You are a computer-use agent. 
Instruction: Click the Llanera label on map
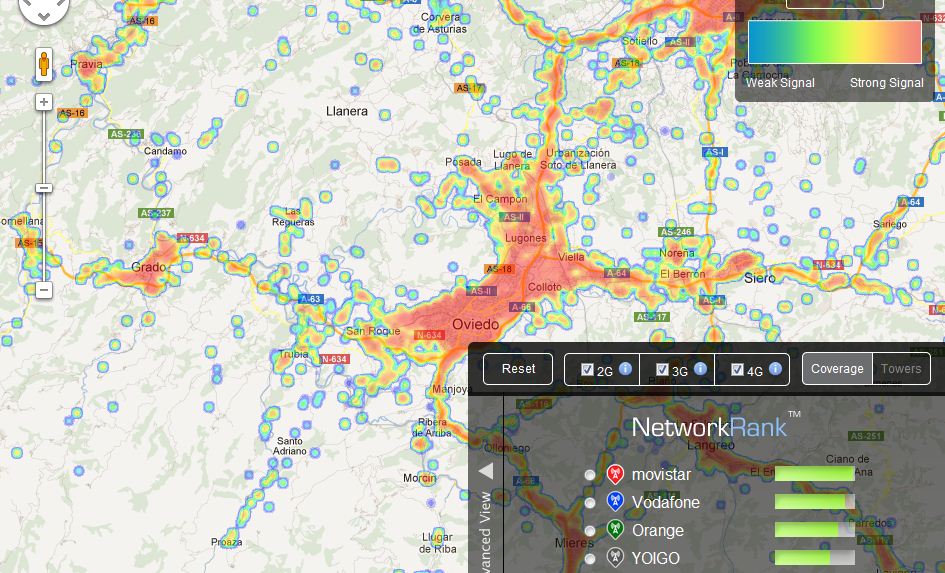coord(347,111)
